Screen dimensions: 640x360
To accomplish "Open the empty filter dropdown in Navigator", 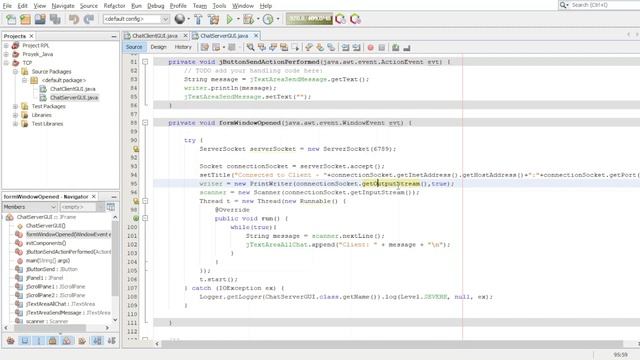I will [x=82, y=207].
